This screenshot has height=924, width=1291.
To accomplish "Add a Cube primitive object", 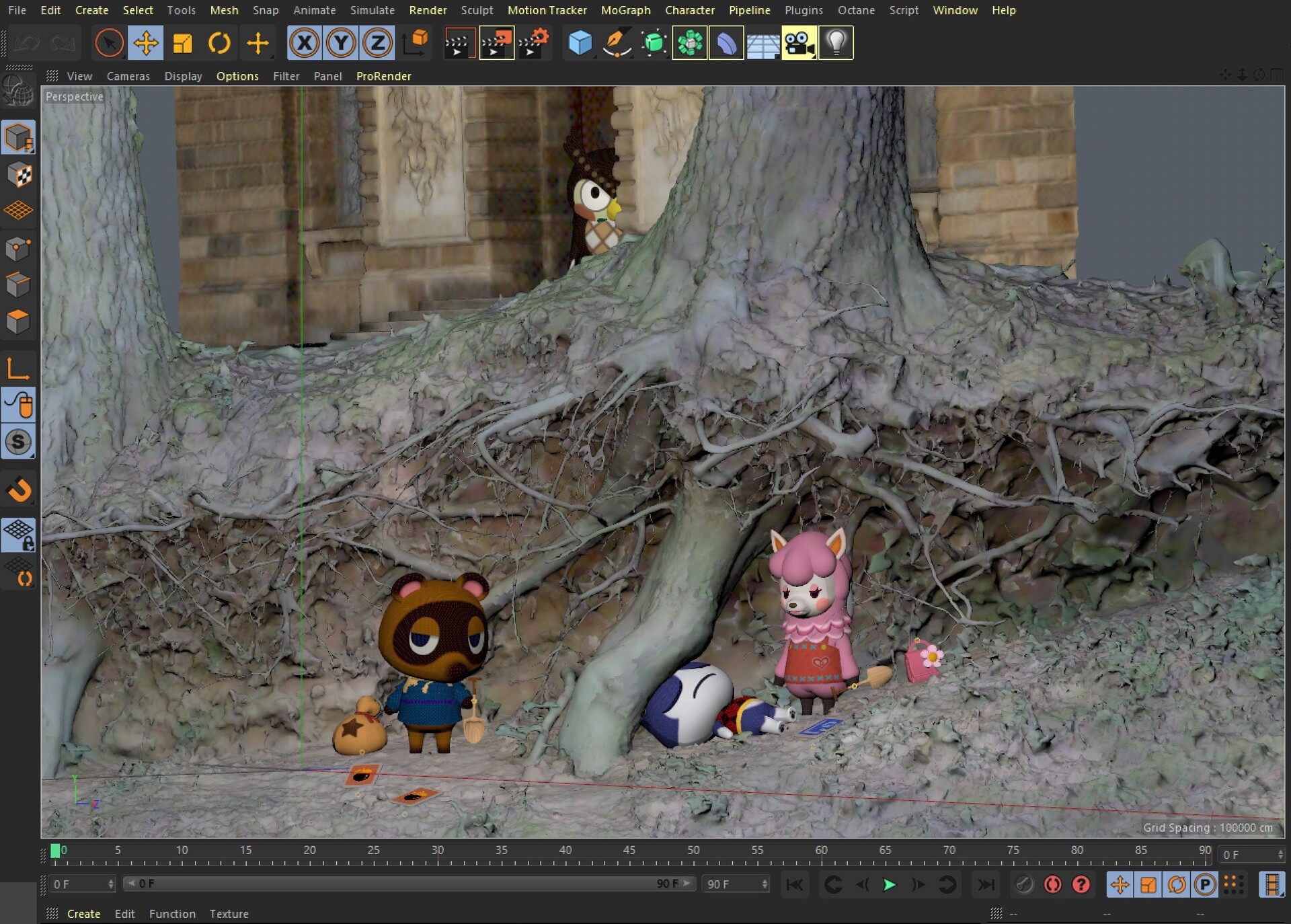I will coord(580,44).
